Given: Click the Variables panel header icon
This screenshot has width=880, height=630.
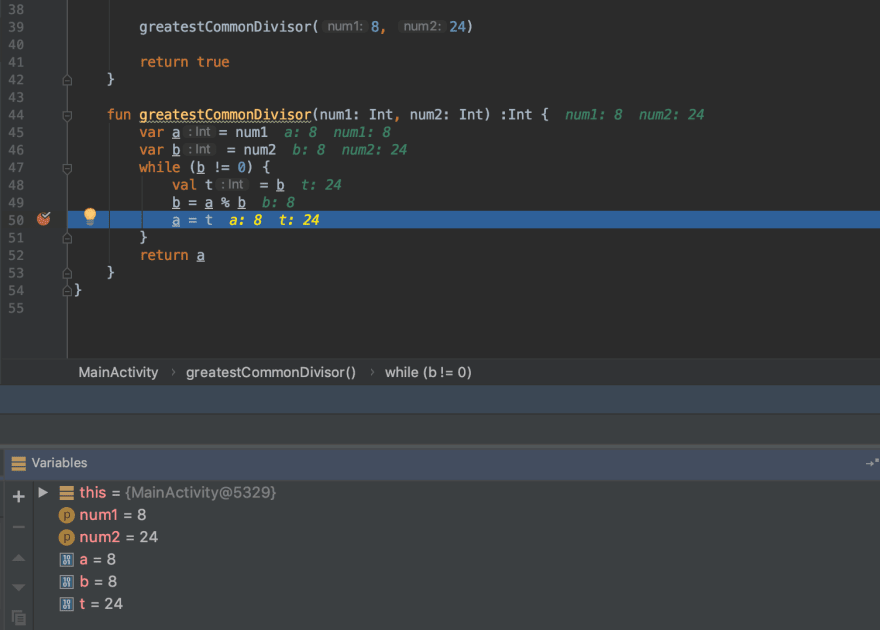Looking at the screenshot, I should tap(19, 463).
